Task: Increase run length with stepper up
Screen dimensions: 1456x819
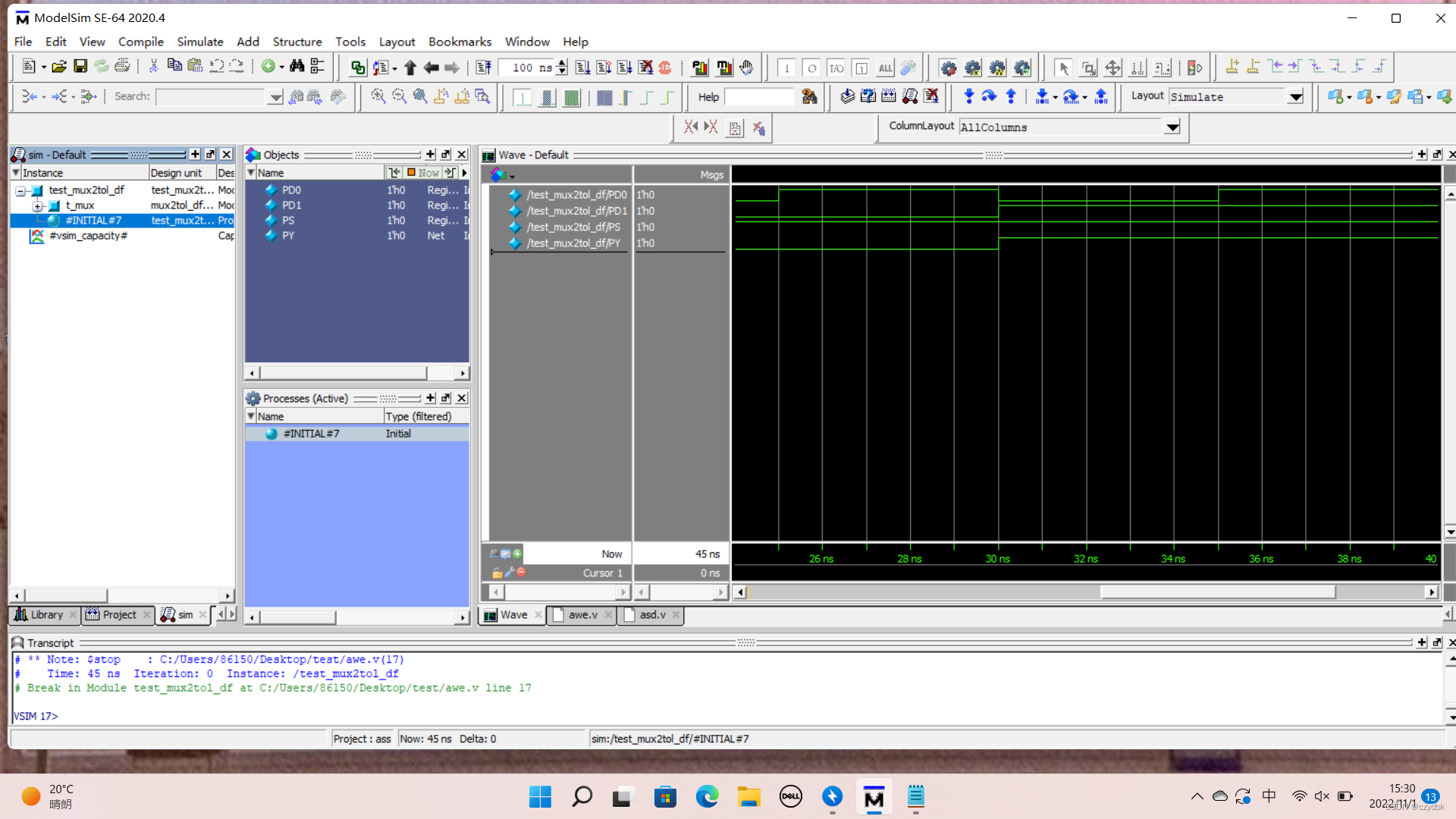Action: (x=562, y=63)
